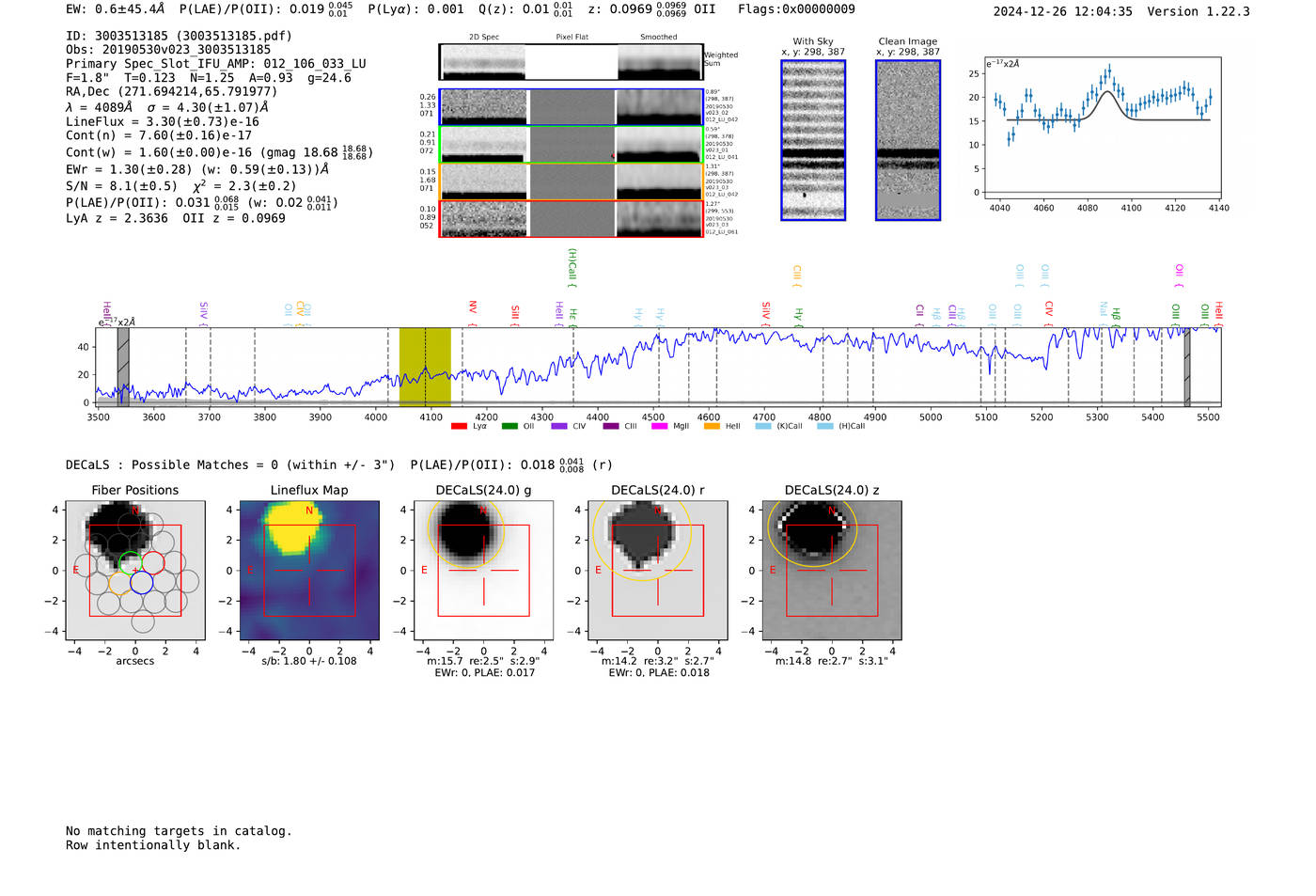The width and height of the screenshot is (1316, 896).
Task: Open the DECaLS(24.0) r image
Action: [657, 570]
